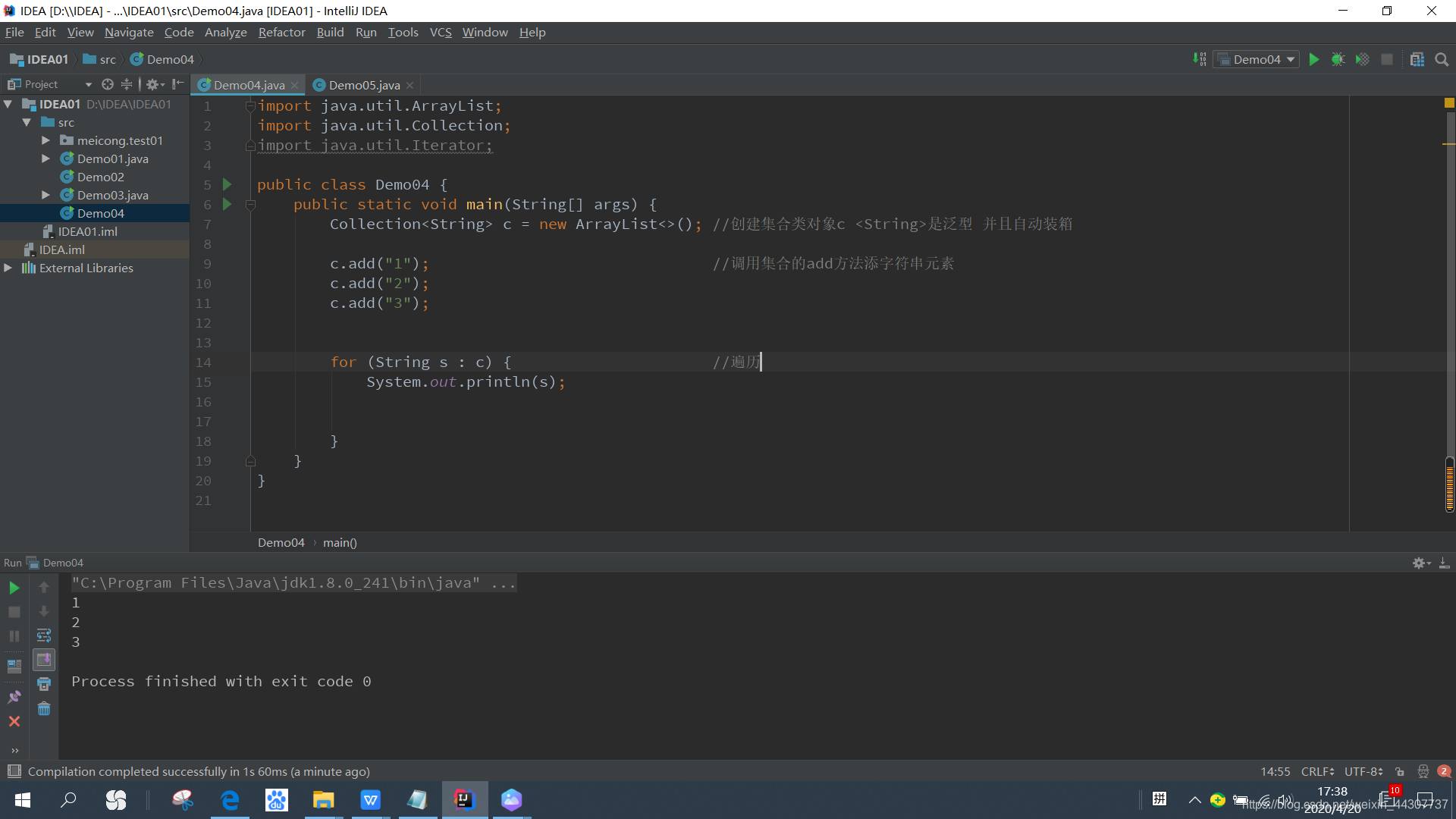The width and height of the screenshot is (1456, 819).
Task: Click the toolbar Stop square icon
Action: click(1387, 59)
